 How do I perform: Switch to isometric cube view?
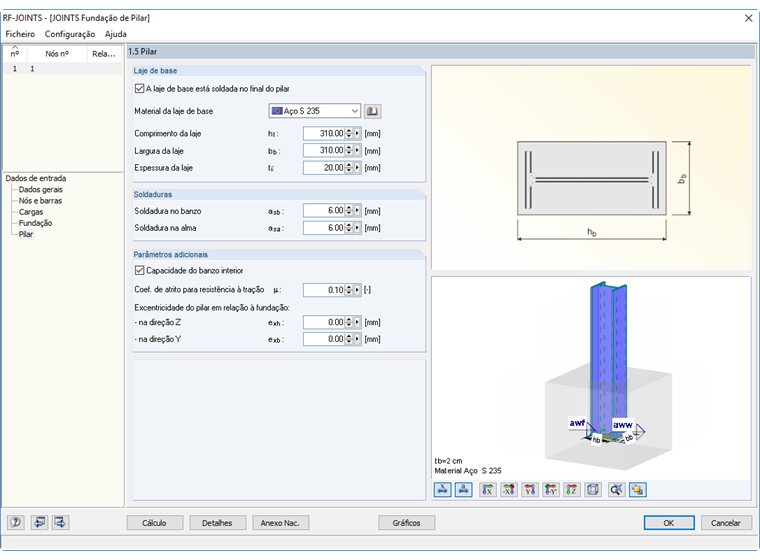click(x=593, y=490)
